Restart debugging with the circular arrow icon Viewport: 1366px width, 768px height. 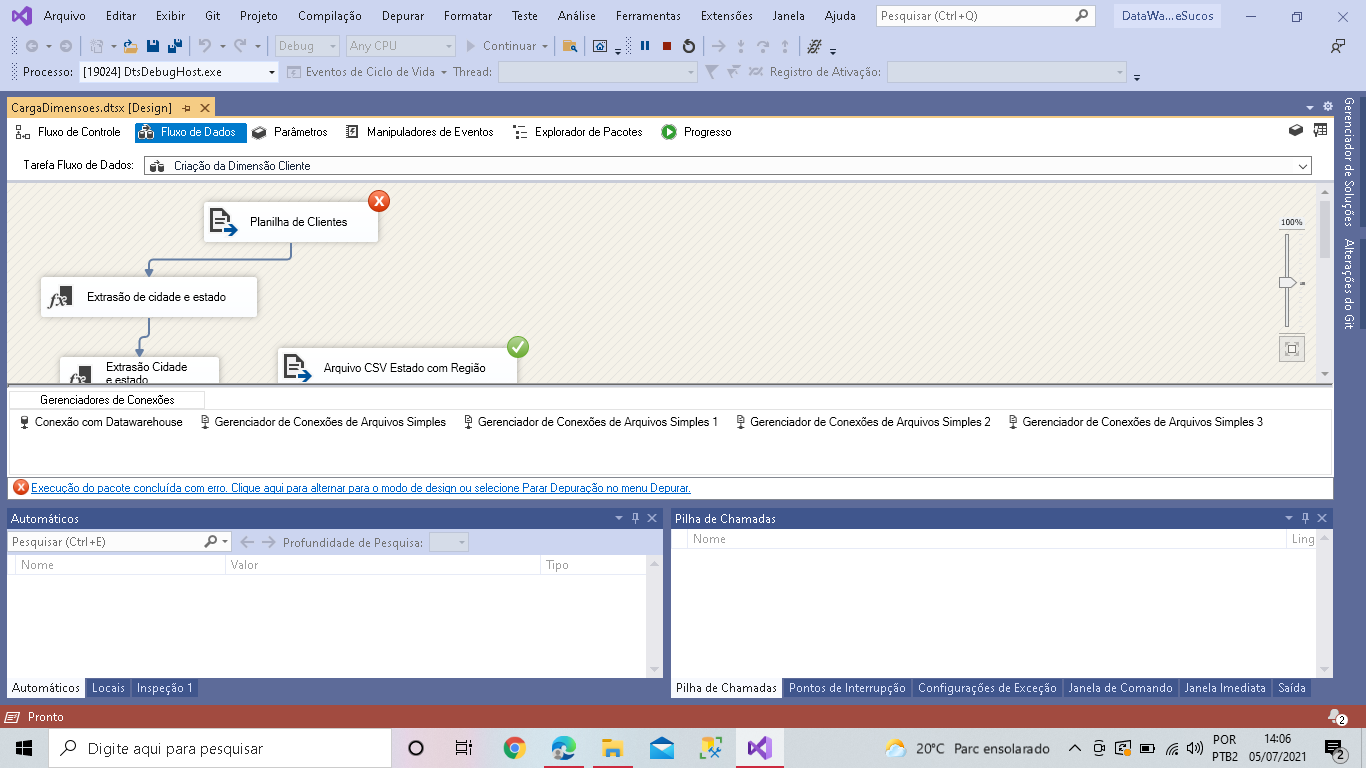(689, 46)
